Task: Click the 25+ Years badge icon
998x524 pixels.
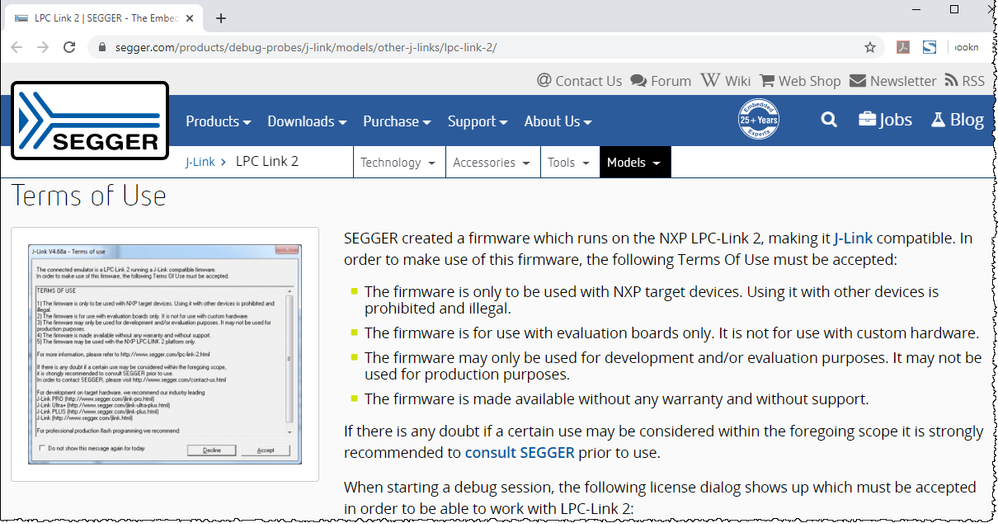Action: click(759, 119)
